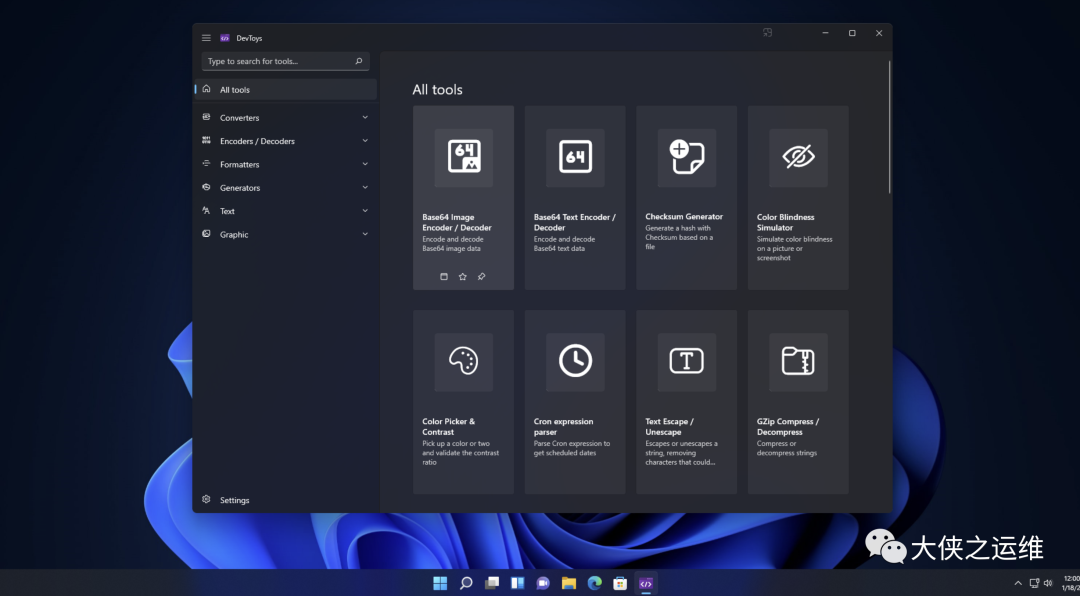
Task: Expand the Generators category chevron
Action: [365, 187]
